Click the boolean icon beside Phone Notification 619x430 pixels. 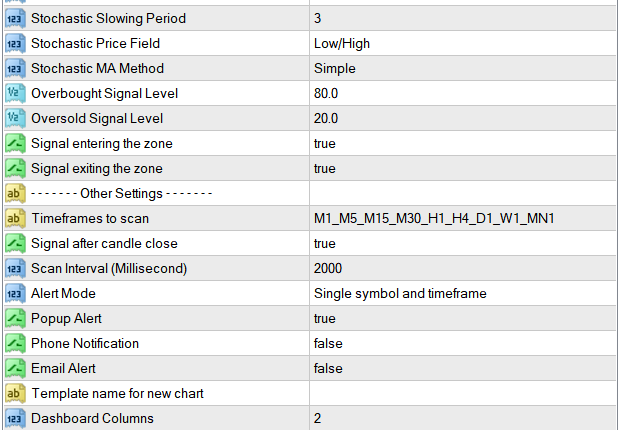15,344
